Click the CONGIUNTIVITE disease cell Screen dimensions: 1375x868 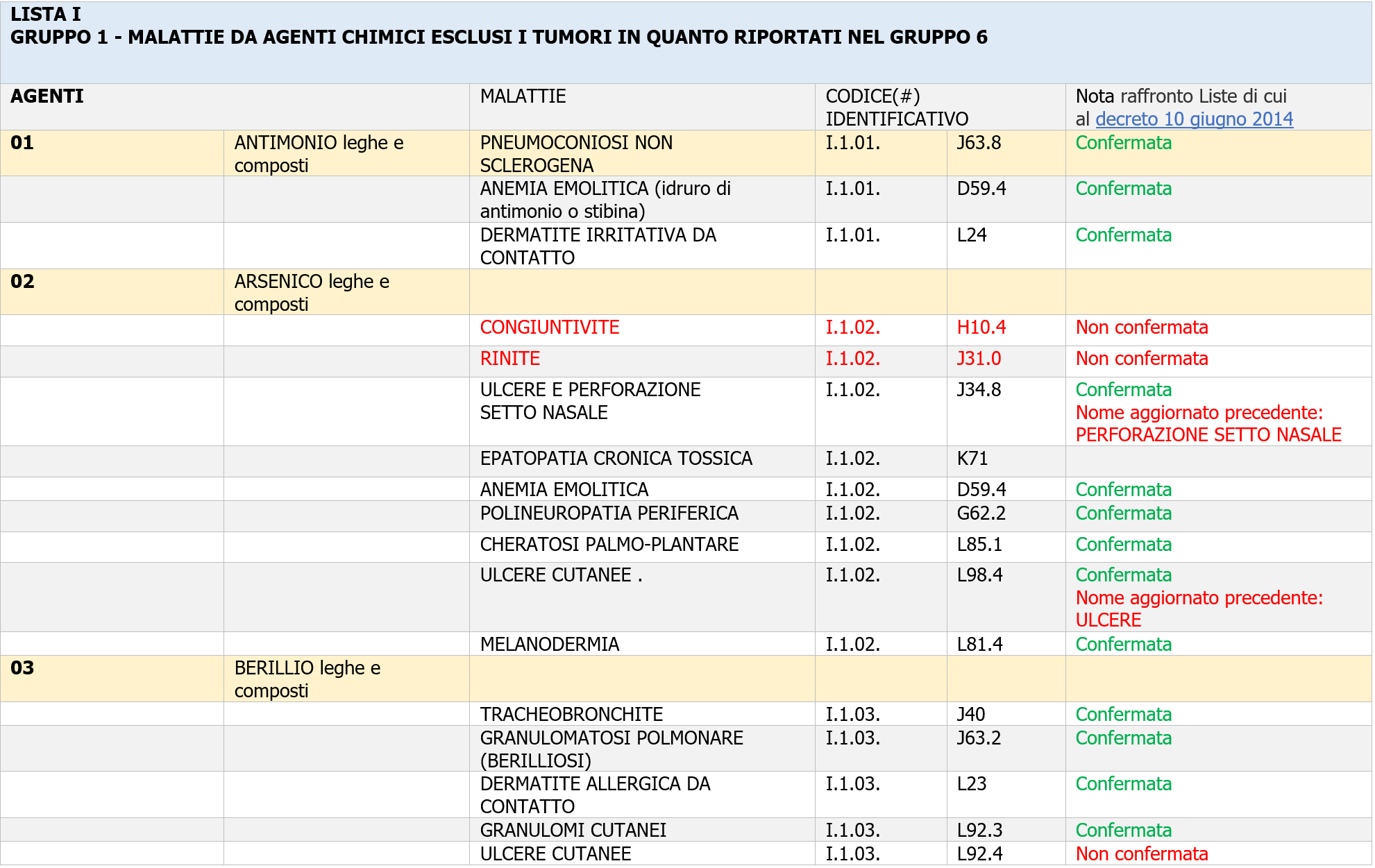pyautogui.click(x=550, y=327)
